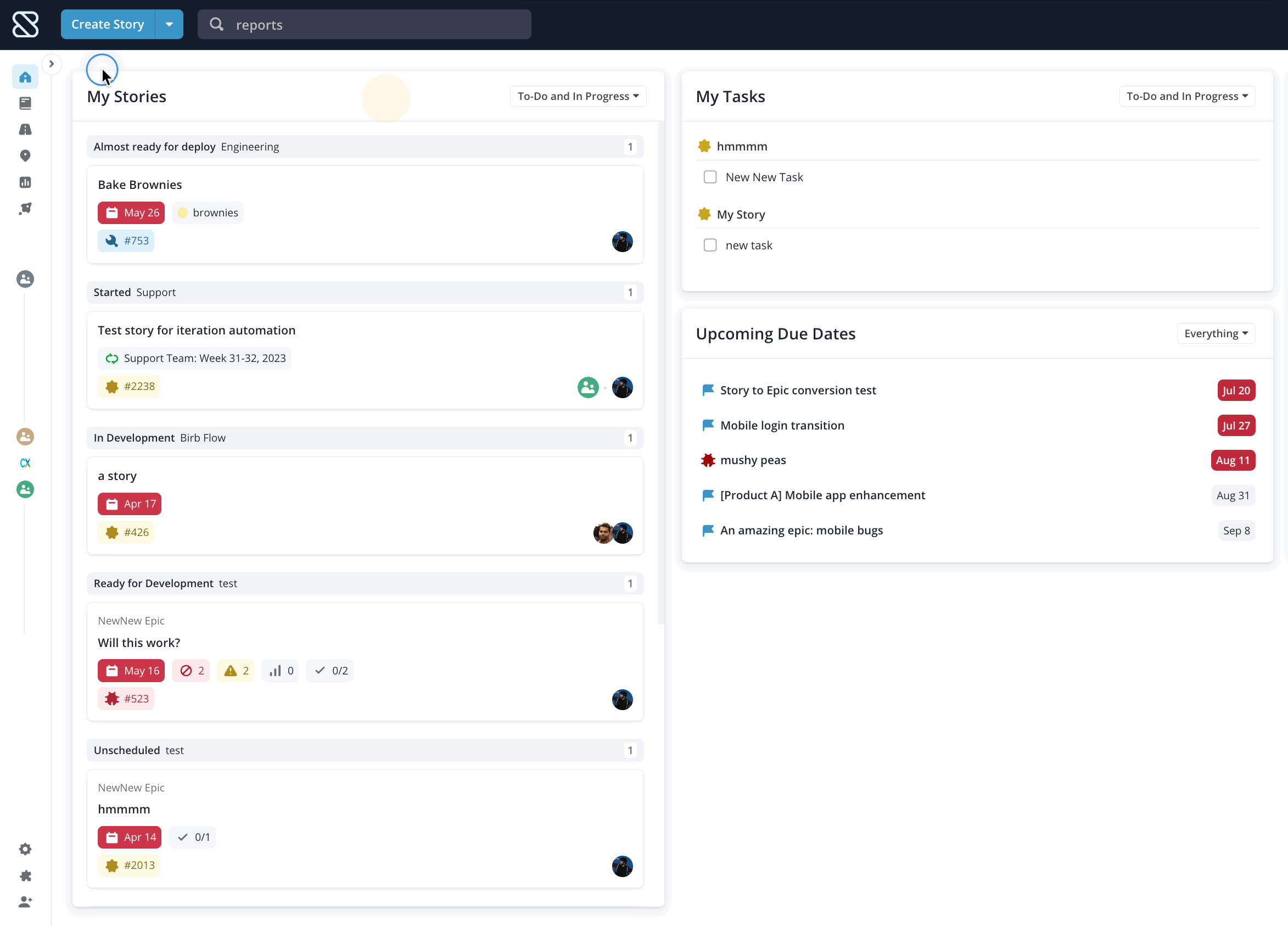Click the green team avatar on Test story card
1288x926 pixels.
click(x=589, y=387)
